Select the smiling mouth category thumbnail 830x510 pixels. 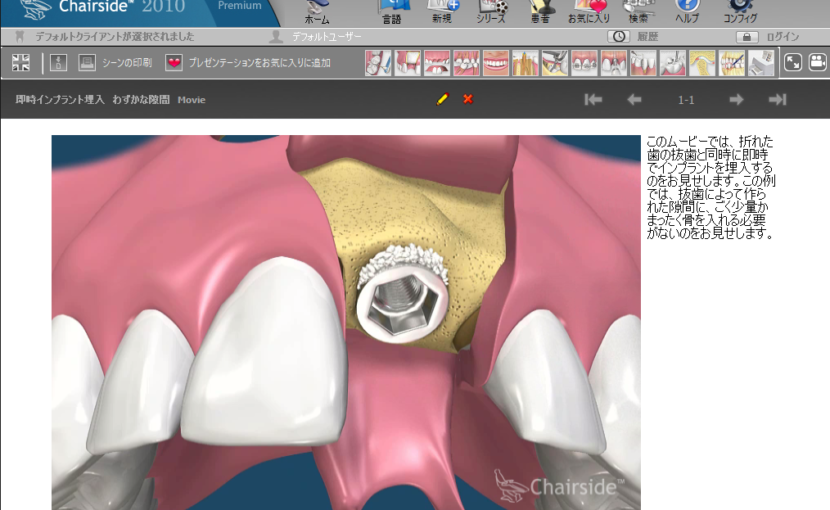click(x=496, y=63)
